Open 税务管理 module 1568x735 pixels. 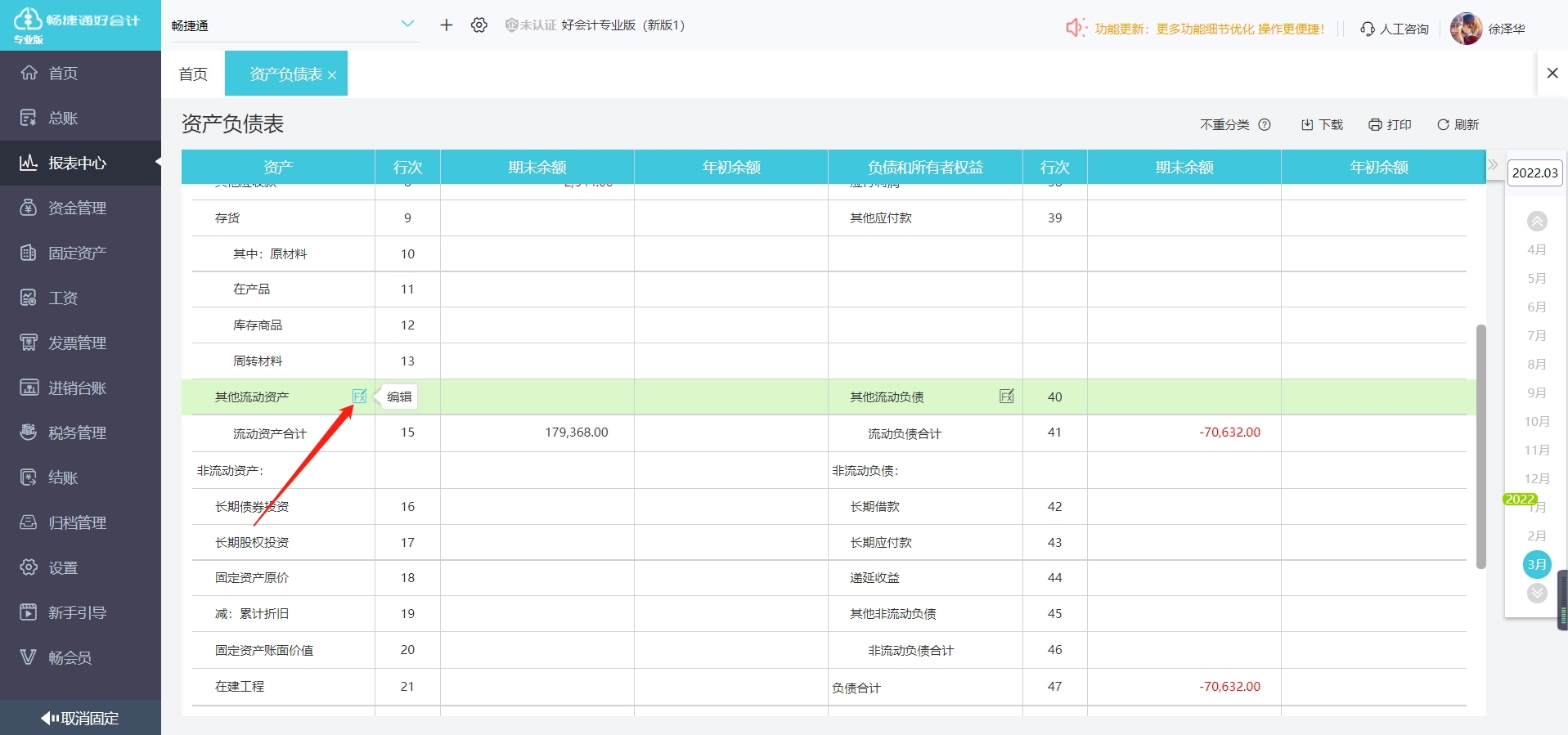(80, 432)
